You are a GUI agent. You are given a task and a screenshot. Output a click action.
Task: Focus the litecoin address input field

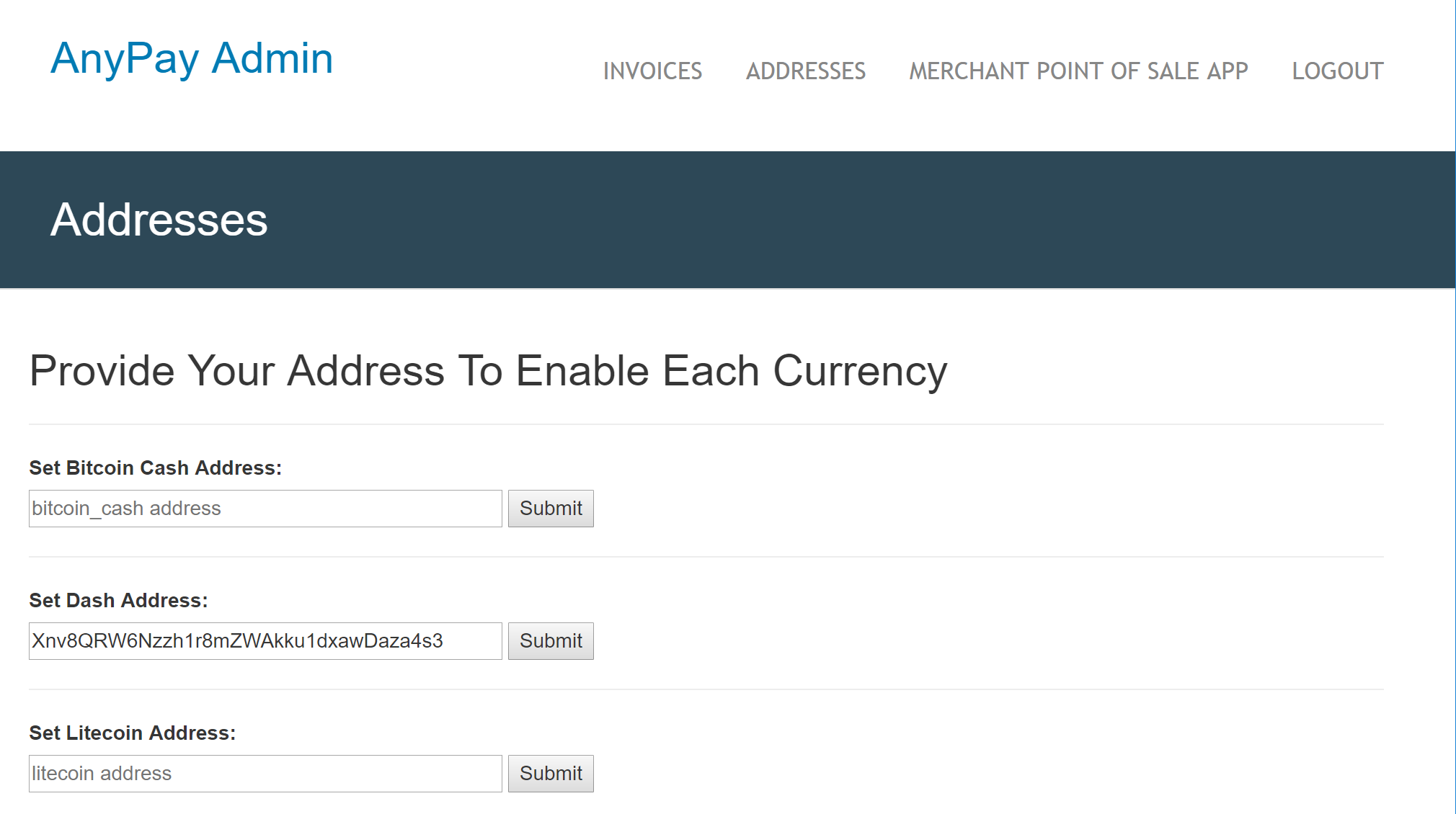265,774
